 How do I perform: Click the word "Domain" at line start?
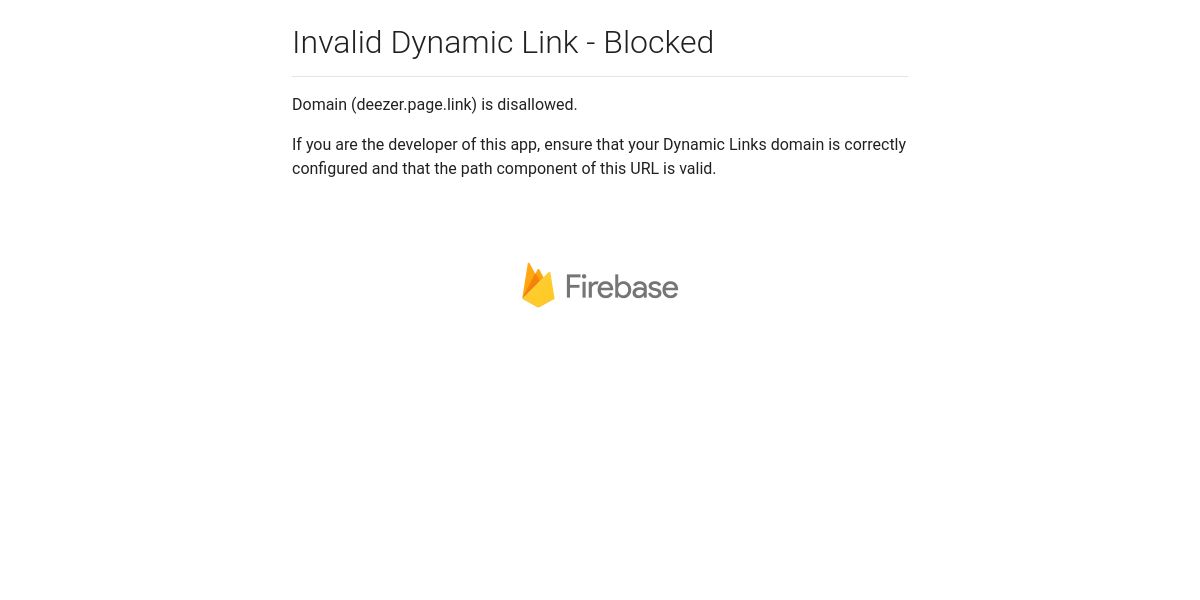coord(319,105)
